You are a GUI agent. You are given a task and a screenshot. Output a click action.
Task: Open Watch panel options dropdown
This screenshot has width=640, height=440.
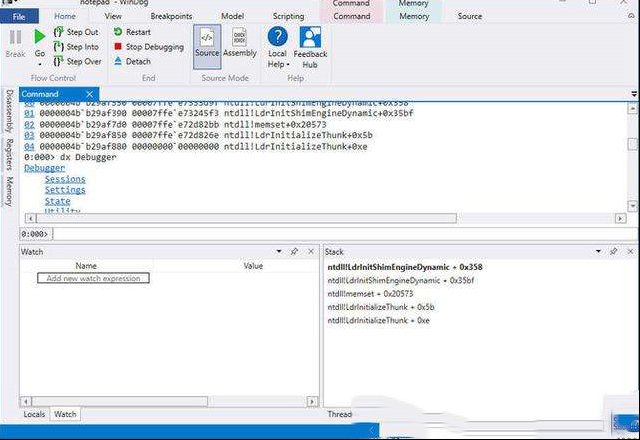tap(279, 251)
